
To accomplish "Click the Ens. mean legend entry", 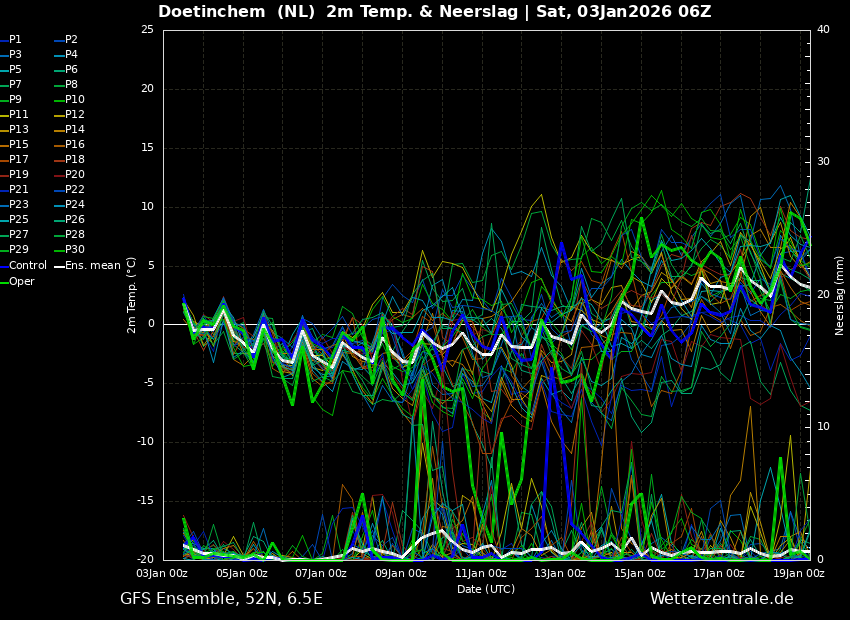I will tap(88, 266).
